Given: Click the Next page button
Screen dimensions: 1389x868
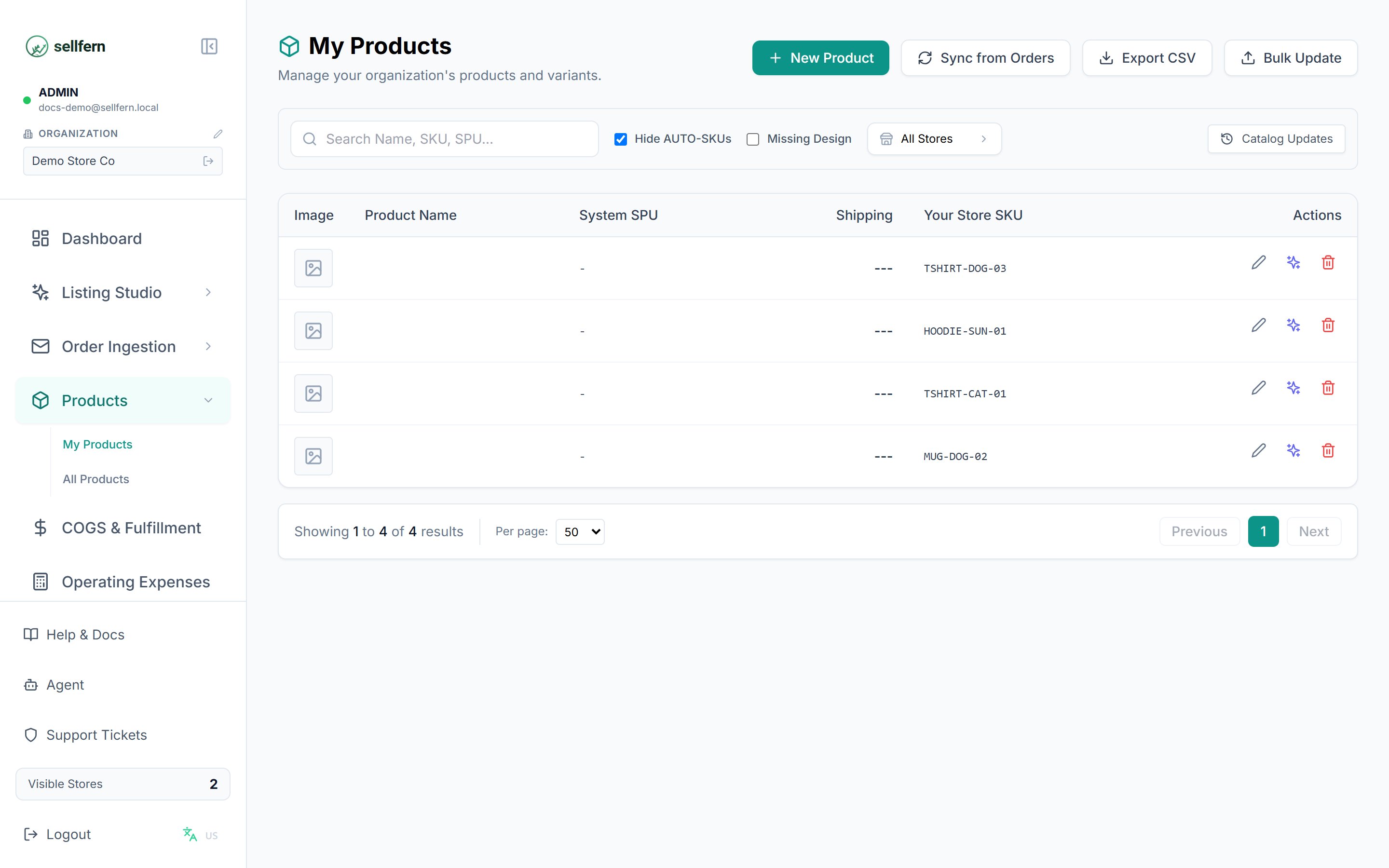Looking at the screenshot, I should pyautogui.click(x=1313, y=531).
